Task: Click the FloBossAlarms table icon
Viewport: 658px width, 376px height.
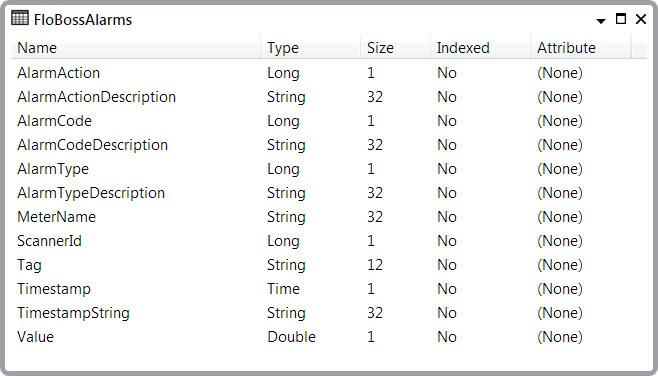Action: pos(20,19)
